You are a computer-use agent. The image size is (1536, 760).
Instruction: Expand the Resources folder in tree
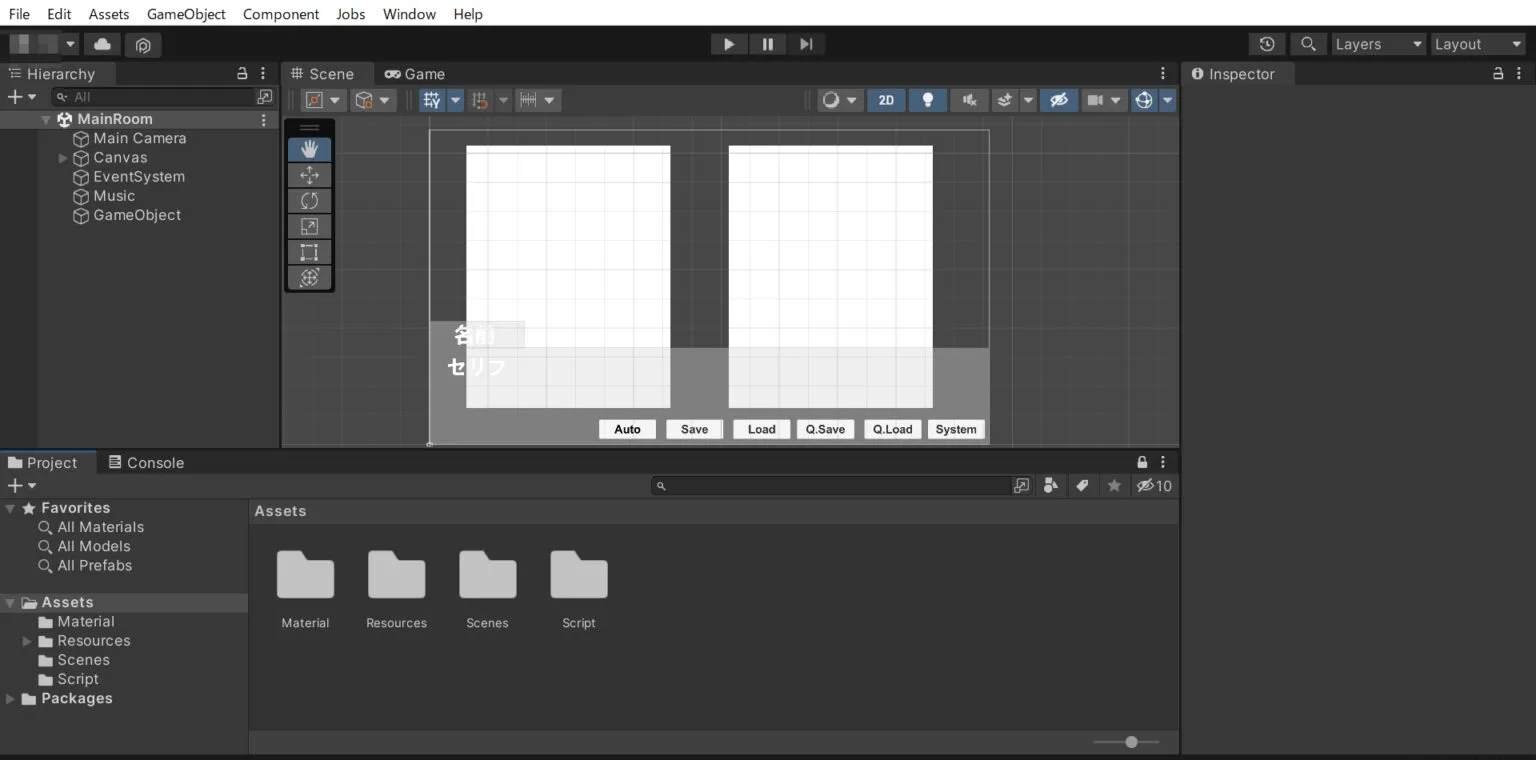tap(27, 641)
